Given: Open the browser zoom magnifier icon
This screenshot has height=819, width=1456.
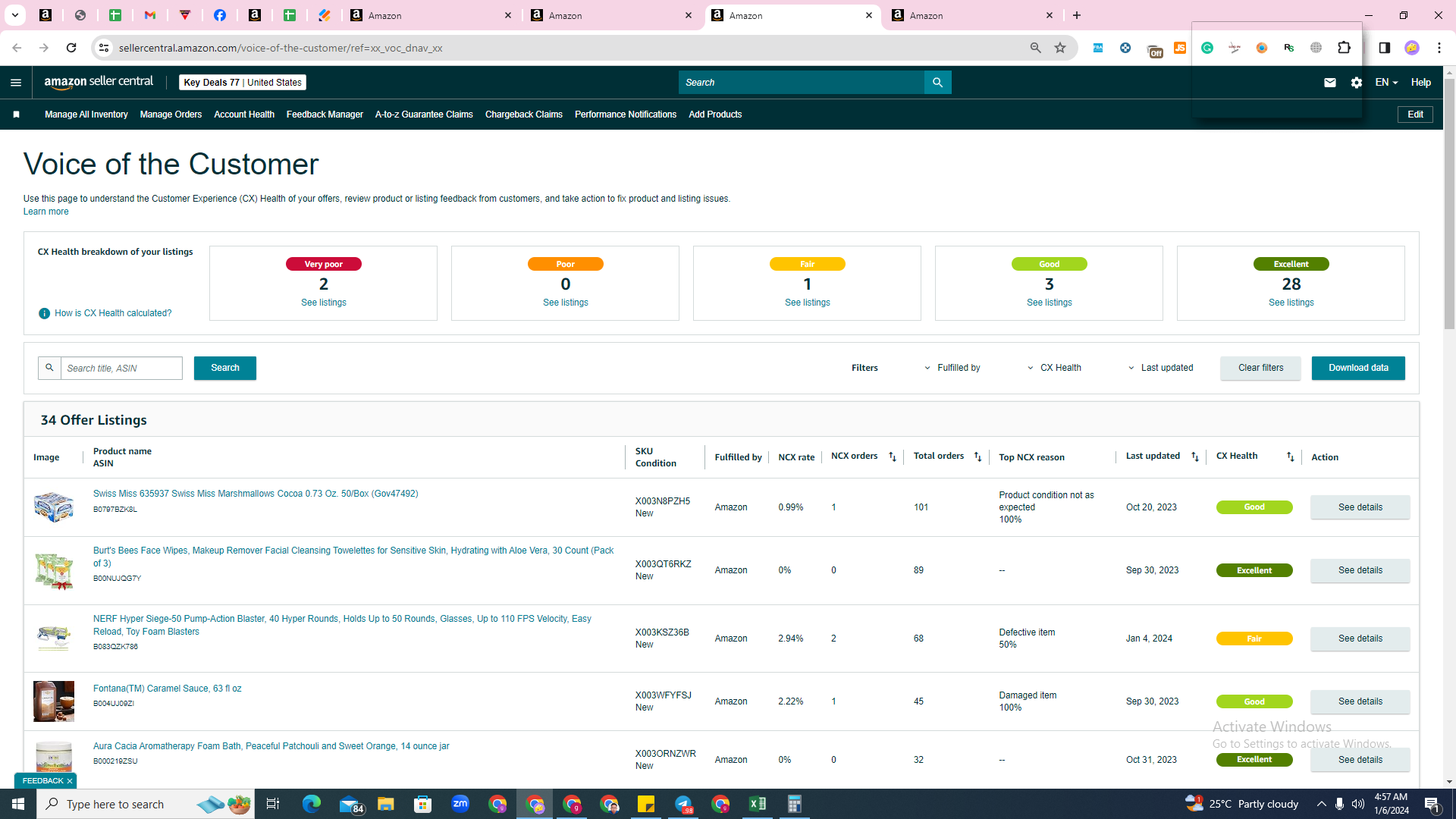Looking at the screenshot, I should (x=1035, y=48).
